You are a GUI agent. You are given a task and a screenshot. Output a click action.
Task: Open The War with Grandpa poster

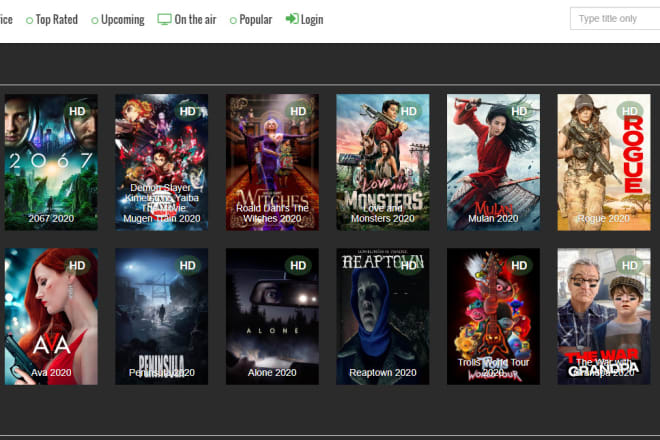603,316
